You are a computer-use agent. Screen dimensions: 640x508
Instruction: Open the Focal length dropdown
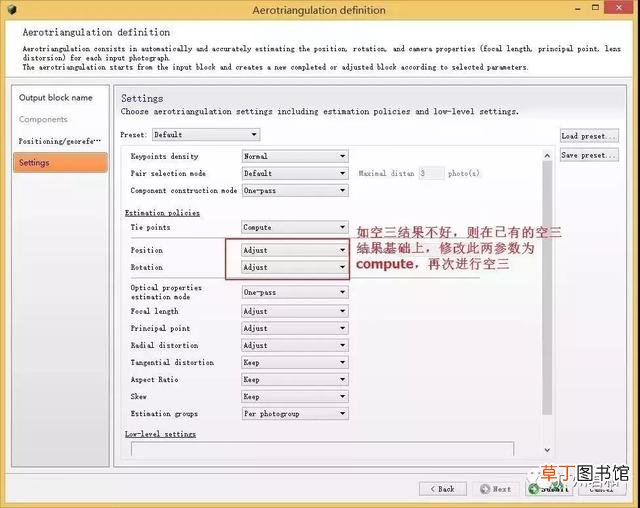[x=295, y=311]
